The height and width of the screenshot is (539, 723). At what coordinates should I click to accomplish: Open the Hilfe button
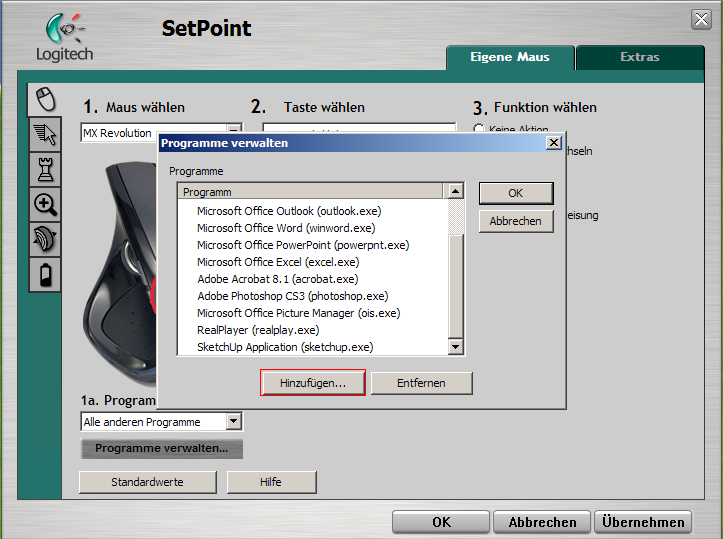tap(271, 482)
